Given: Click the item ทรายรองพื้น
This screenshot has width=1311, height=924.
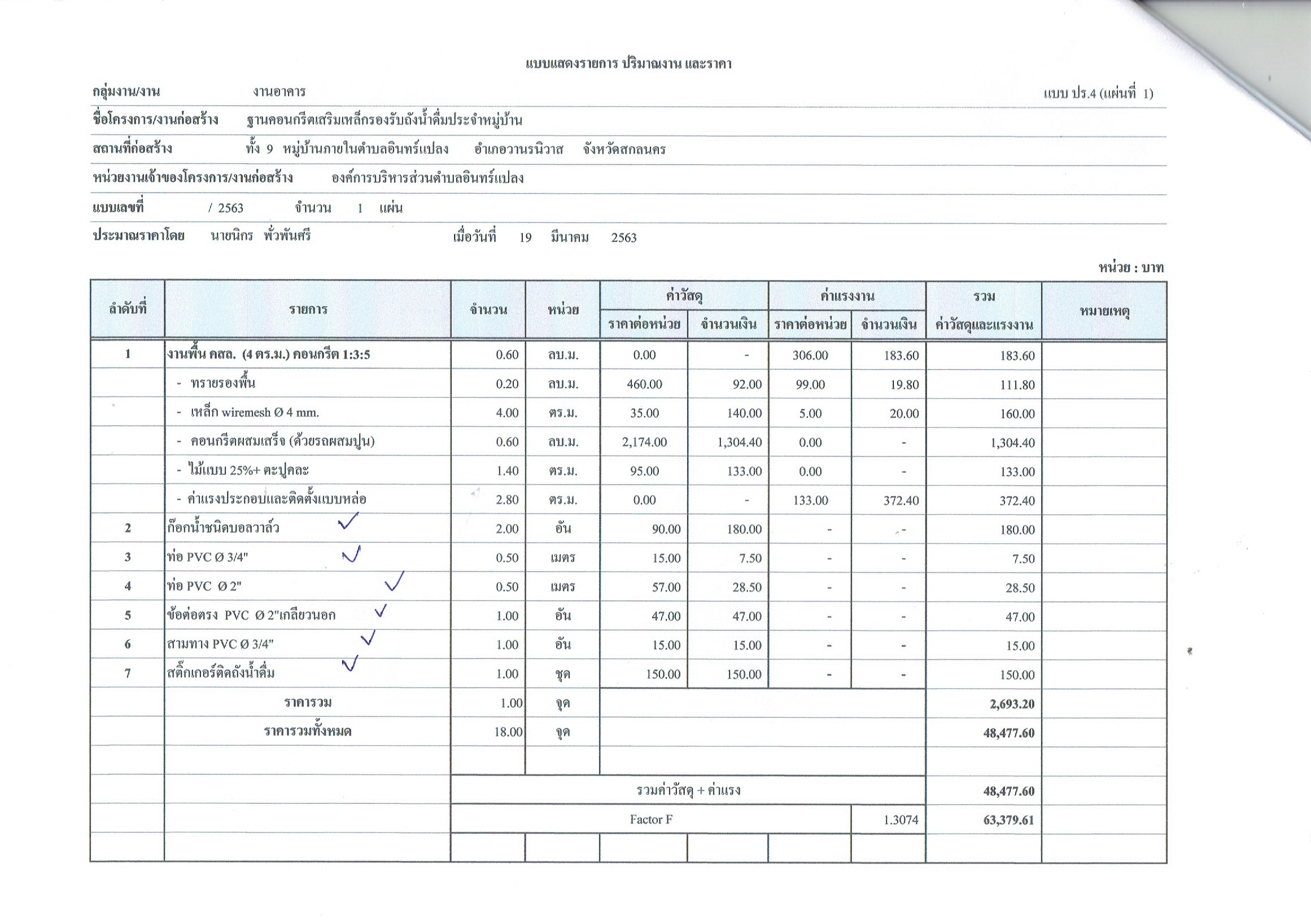Looking at the screenshot, I should click(222, 383).
